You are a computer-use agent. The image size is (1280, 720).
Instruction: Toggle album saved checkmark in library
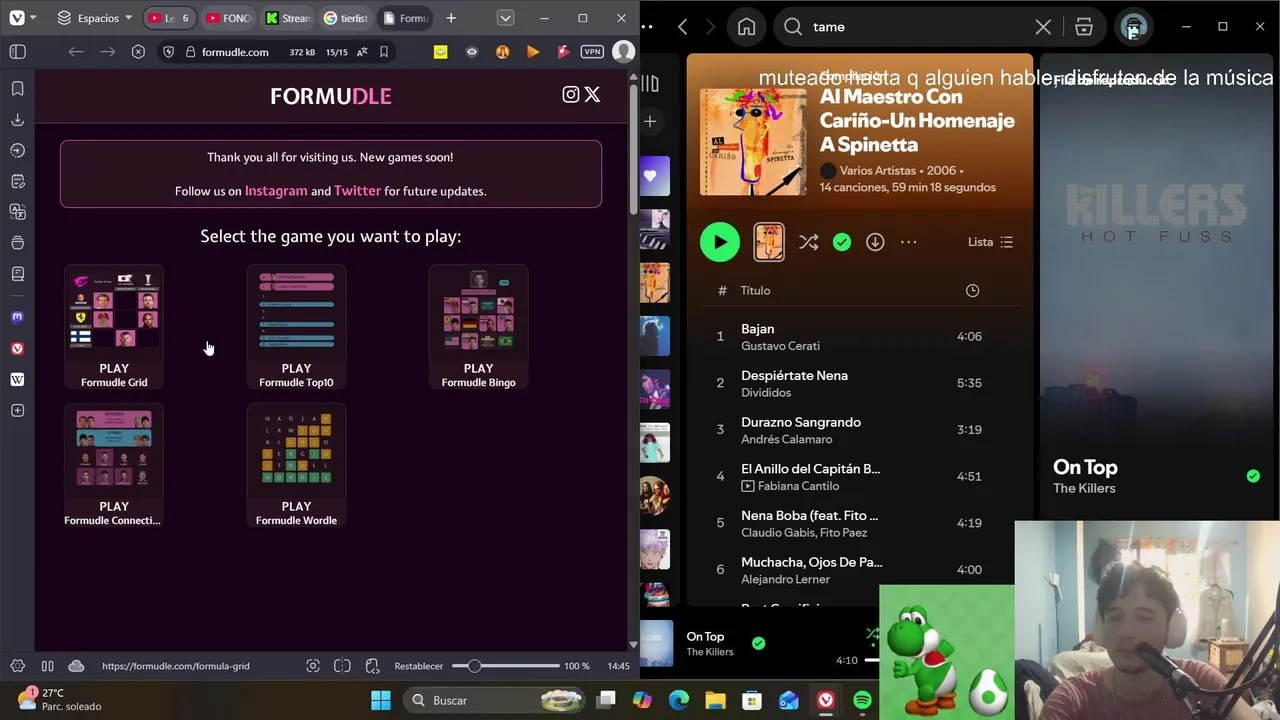[x=842, y=242]
